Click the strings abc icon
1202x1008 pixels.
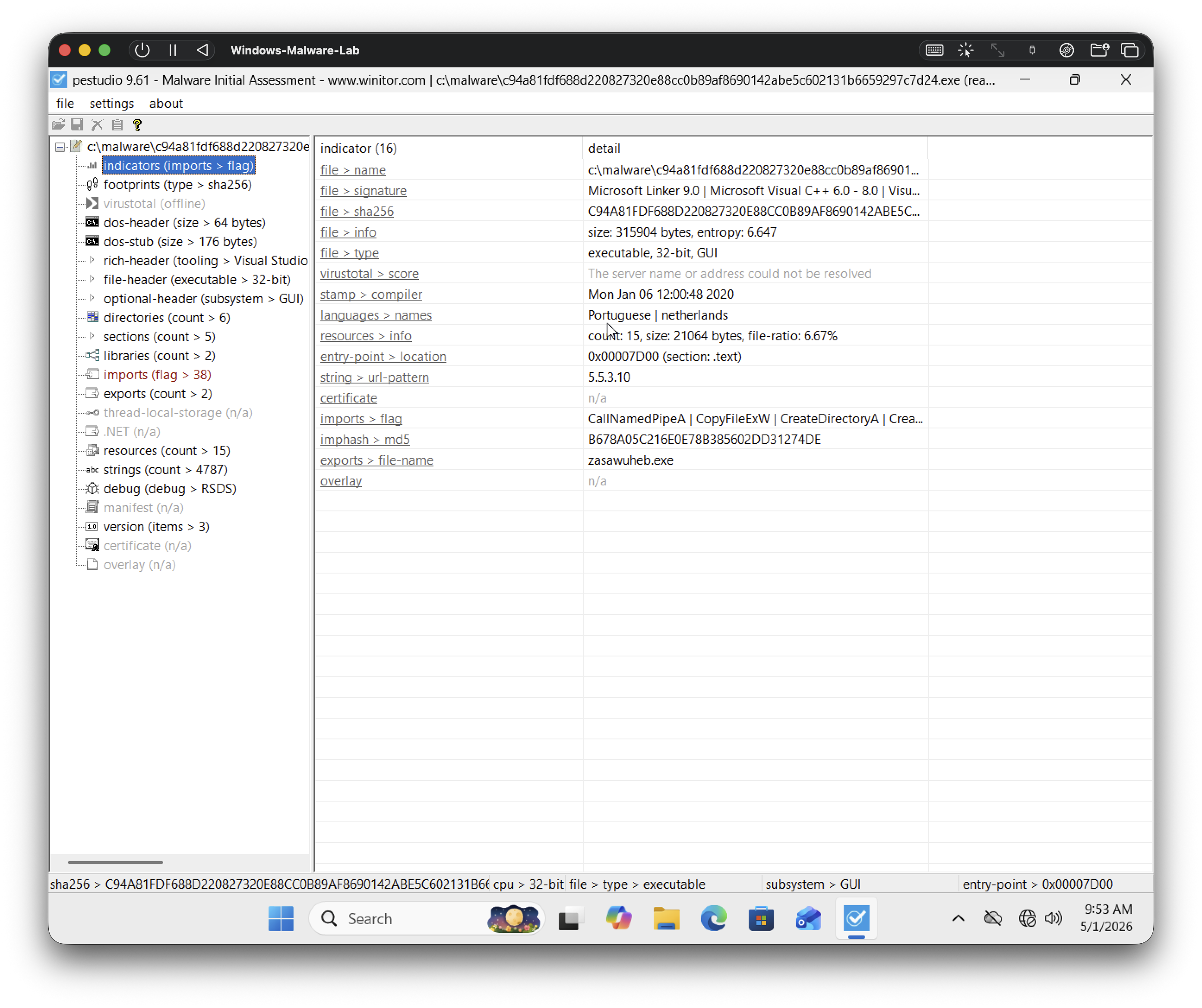pos(92,469)
